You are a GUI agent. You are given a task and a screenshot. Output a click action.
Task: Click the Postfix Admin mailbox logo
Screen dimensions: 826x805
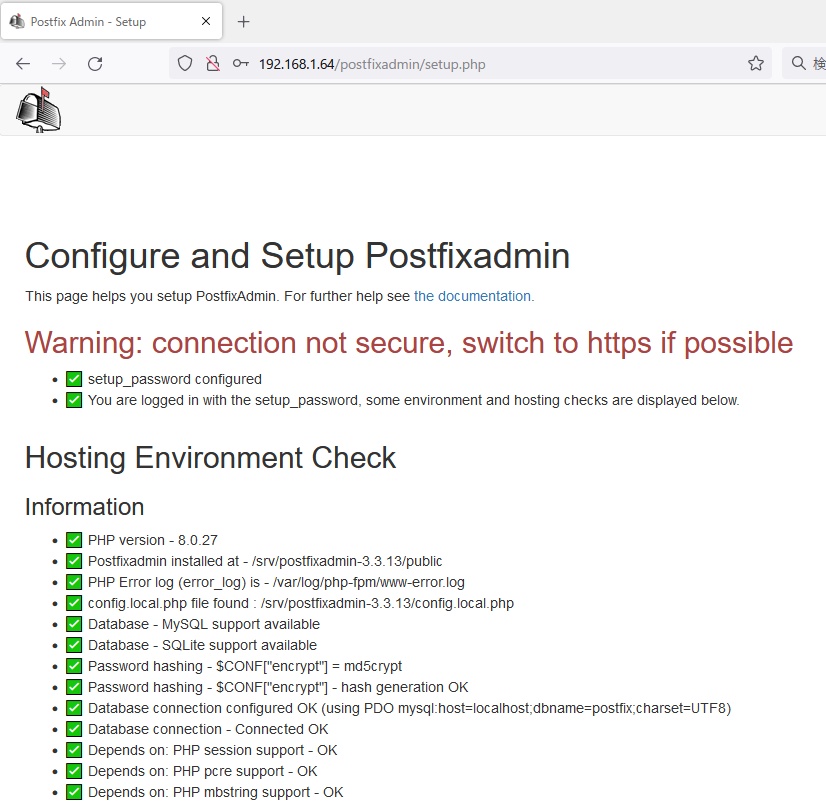(x=39, y=110)
